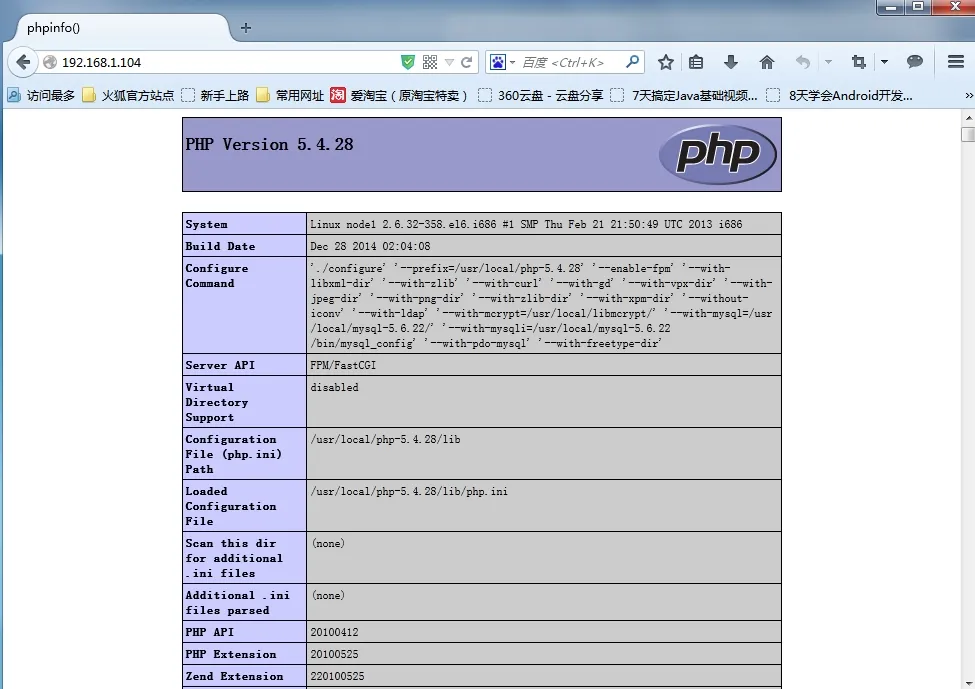Go to the home page icon
Image resolution: width=975 pixels, height=689 pixels.
767,62
